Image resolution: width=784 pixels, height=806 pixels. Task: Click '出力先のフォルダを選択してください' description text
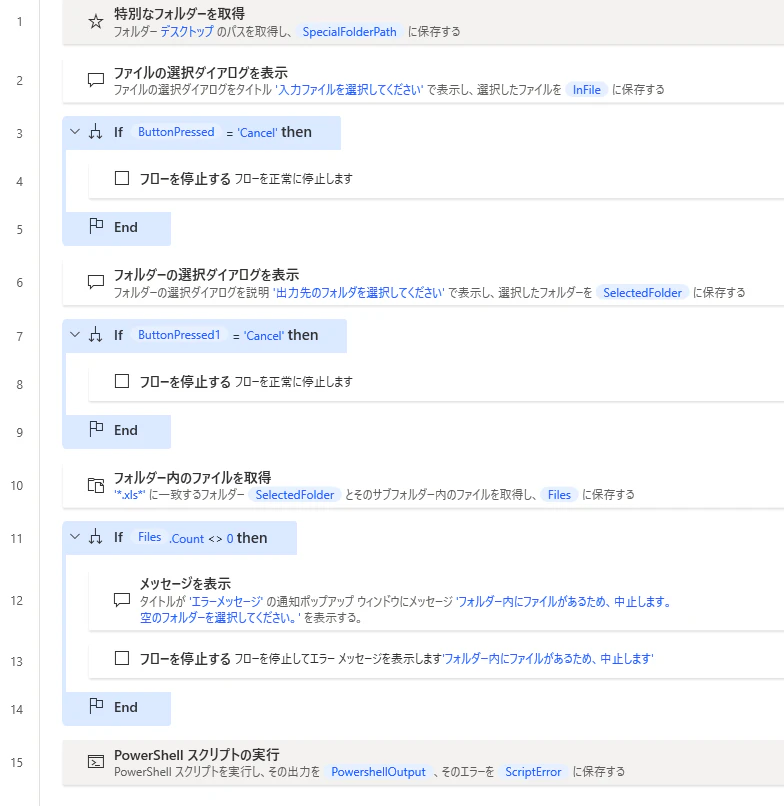click(x=359, y=292)
